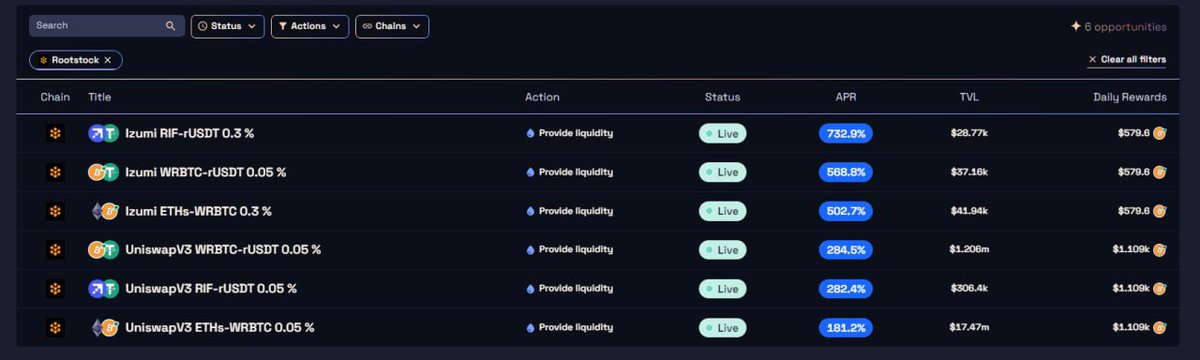Open Izumi WRBTC-rUSDT 0.05 % opportunity
The image size is (1200, 360).
pos(205,172)
